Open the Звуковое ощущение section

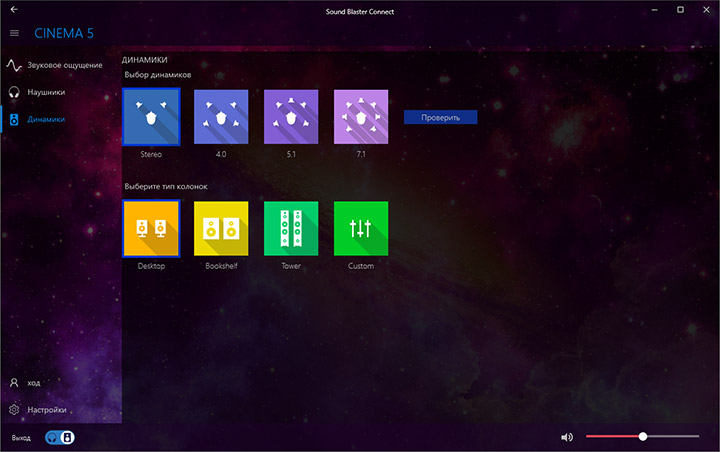[x=61, y=65]
